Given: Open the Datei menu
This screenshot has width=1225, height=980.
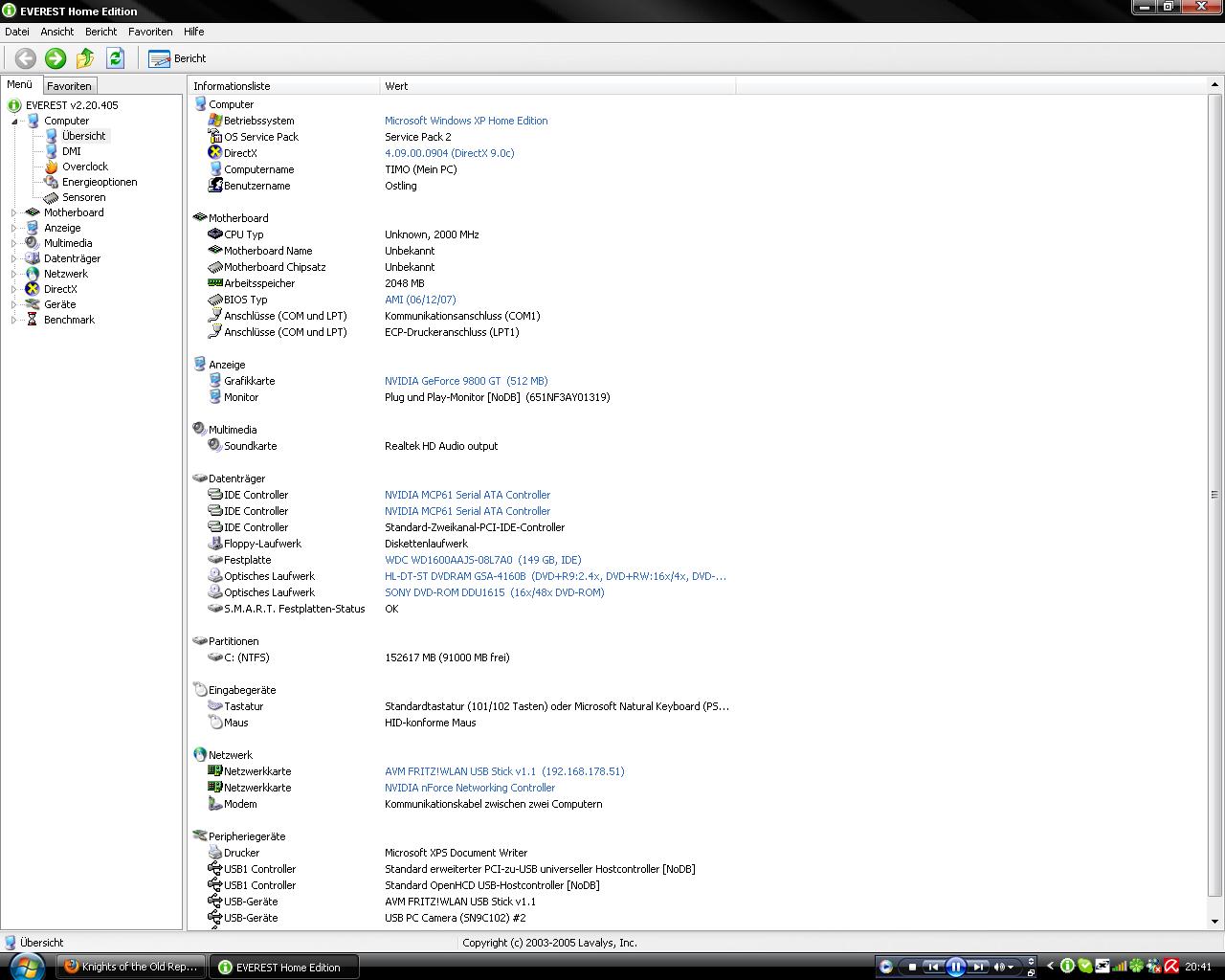Looking at the screenshot, I should click(x=17, y=32).
